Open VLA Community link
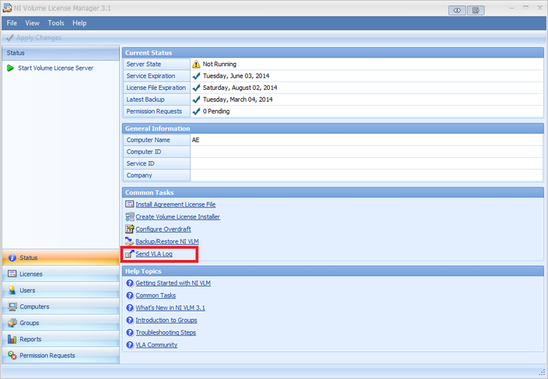Image resolution: width=548 pixels, height=379 pixels. [x=156, y=345]
